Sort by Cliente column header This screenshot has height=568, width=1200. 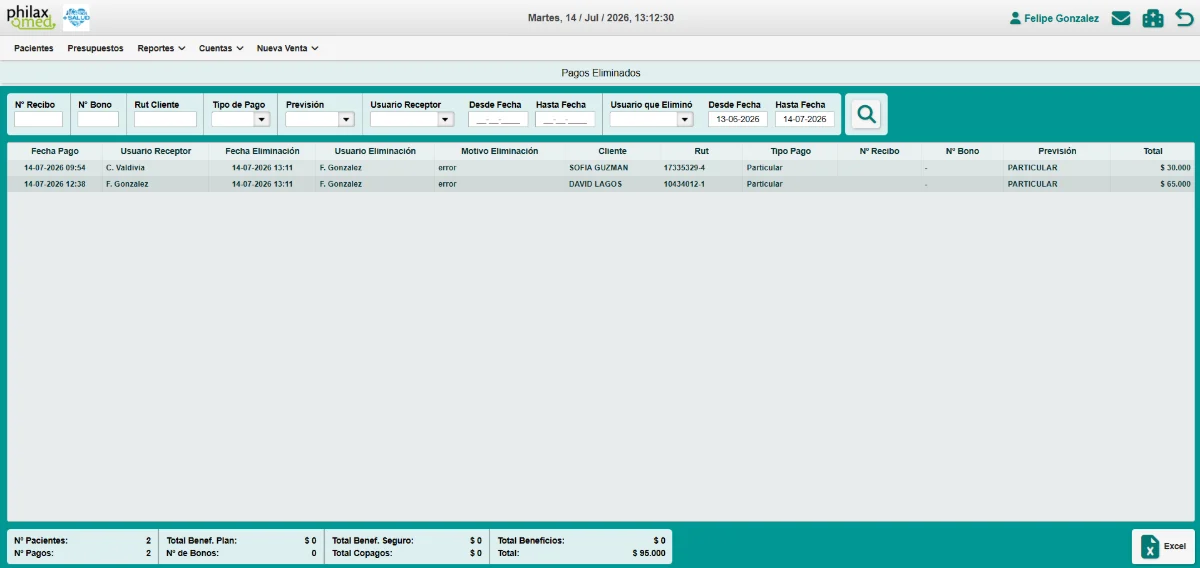[612, 151]
